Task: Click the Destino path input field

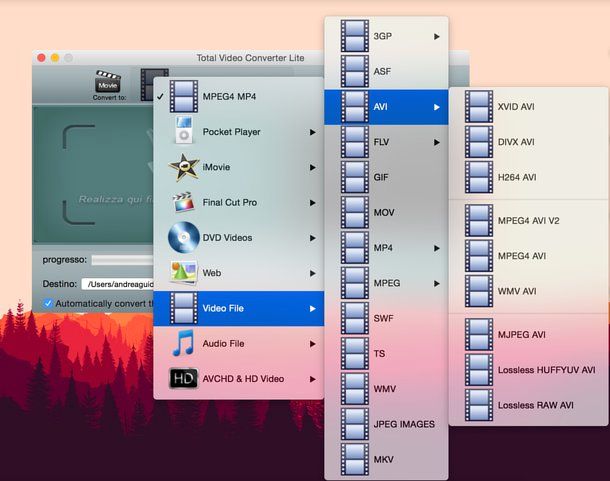Action: (118, 284)
